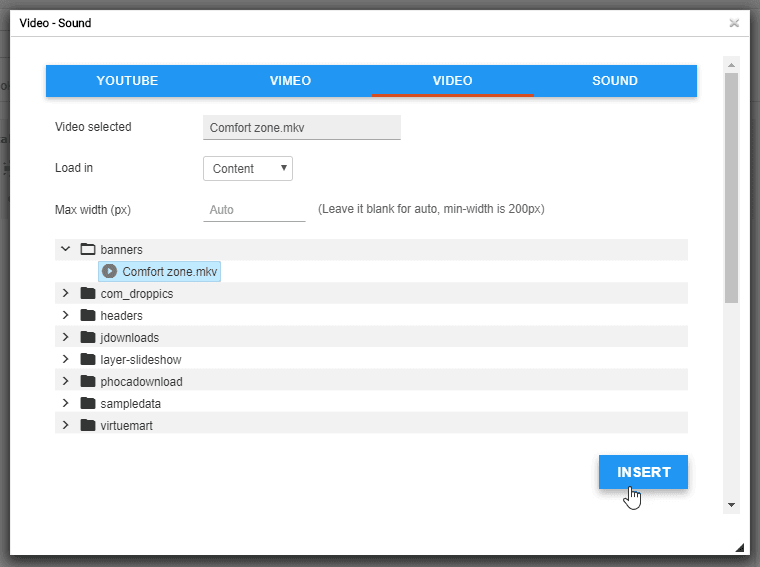This screenshot has height=567, width=760.
Task: Click the play icon beside Comfort zone.mkv
Action: point(110,271)
